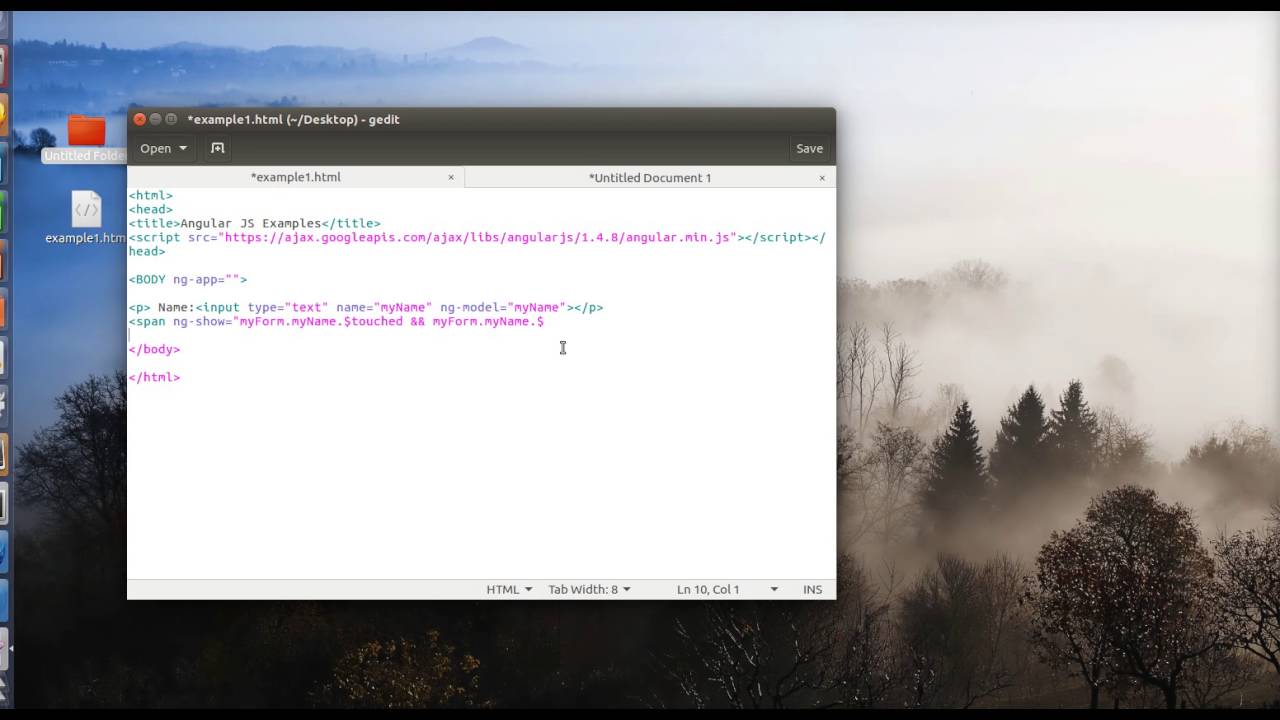This screenshot has width=1280, height=720.
Task: Select the example1.html file on the desktop
Action: pos(86,218)
